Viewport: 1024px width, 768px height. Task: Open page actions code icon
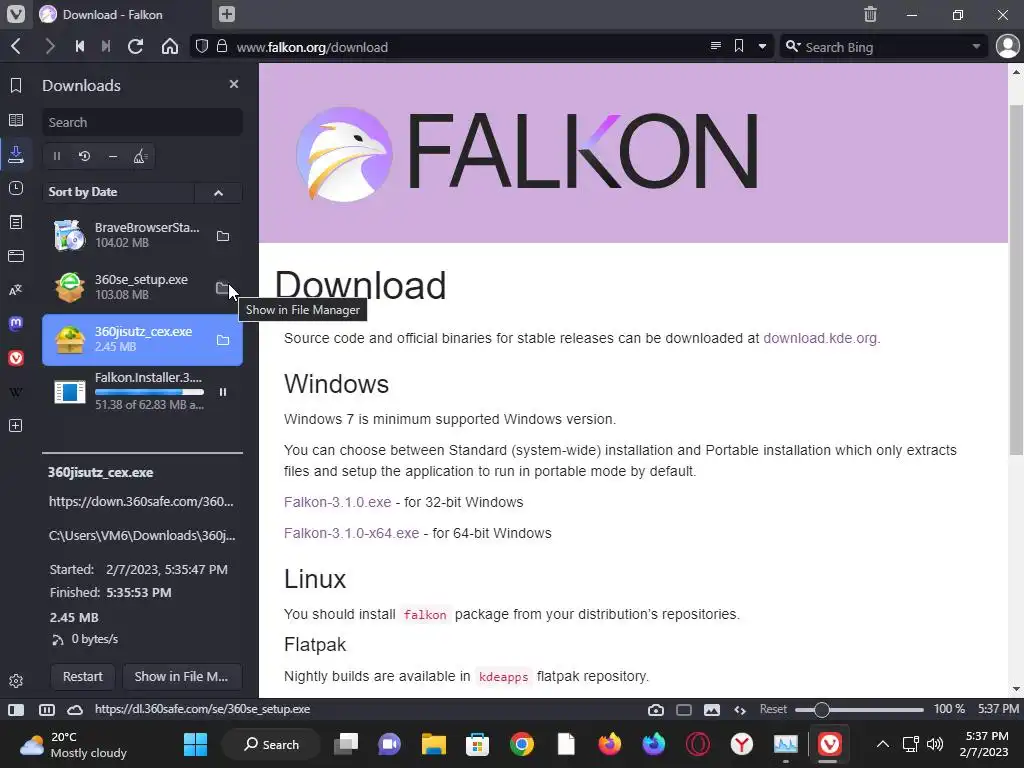pos(740,709)
